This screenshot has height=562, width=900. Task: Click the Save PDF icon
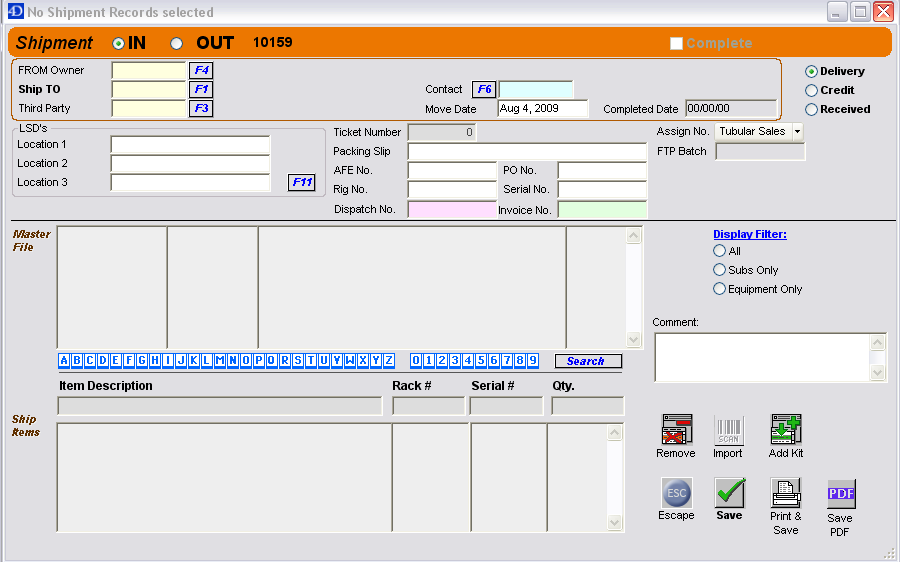tap(840, 494)
